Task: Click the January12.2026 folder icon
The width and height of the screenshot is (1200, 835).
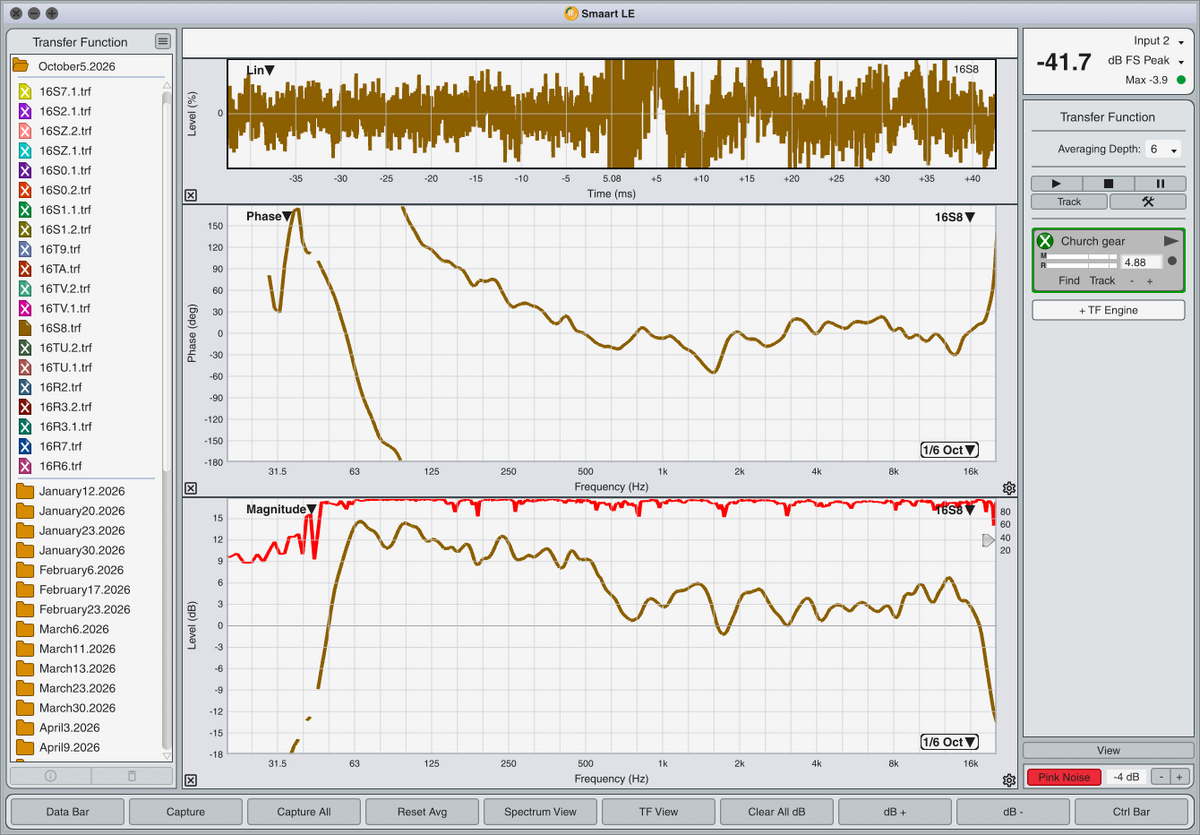Action: [x=25, y=491]
